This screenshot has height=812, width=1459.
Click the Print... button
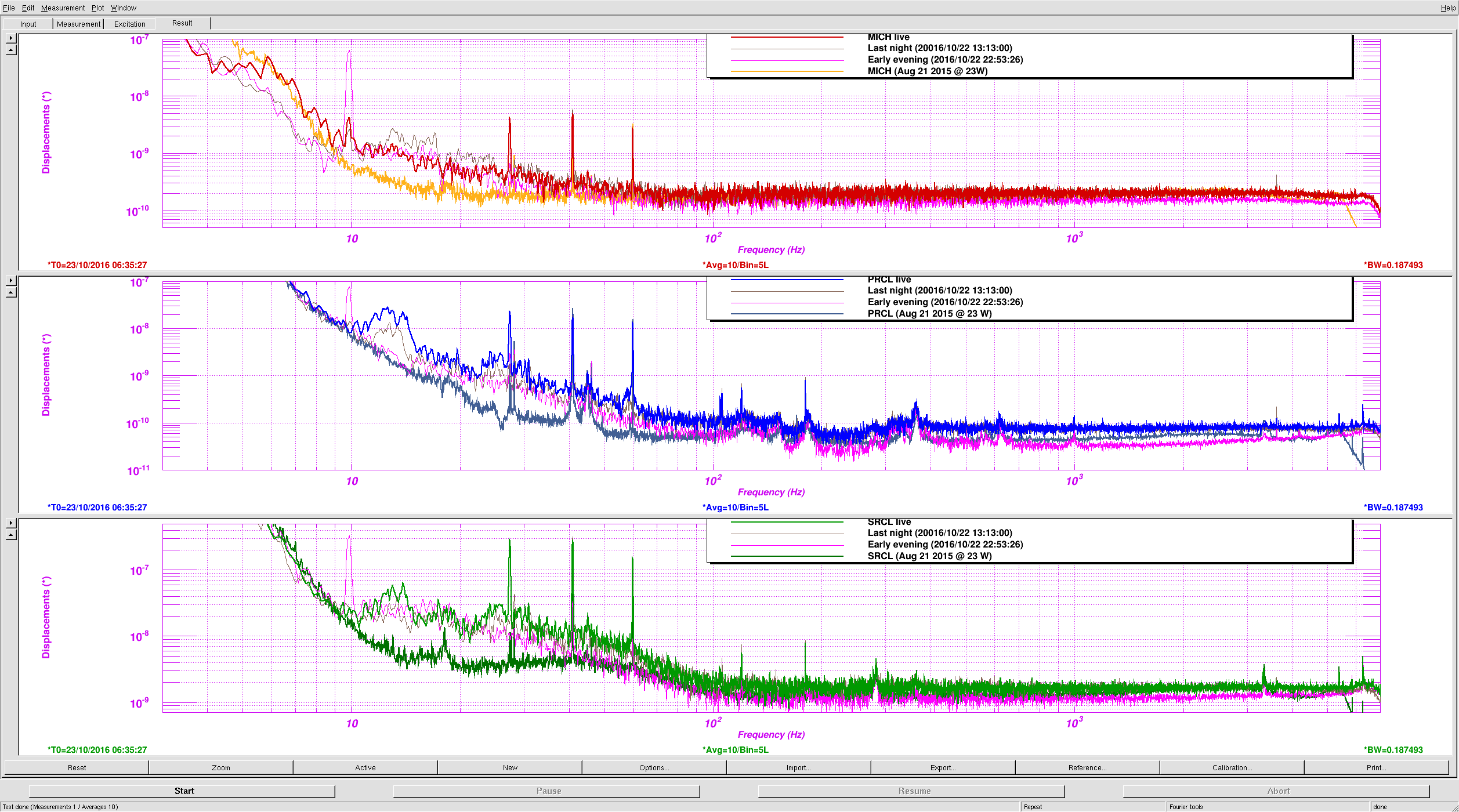(1377, 767)
